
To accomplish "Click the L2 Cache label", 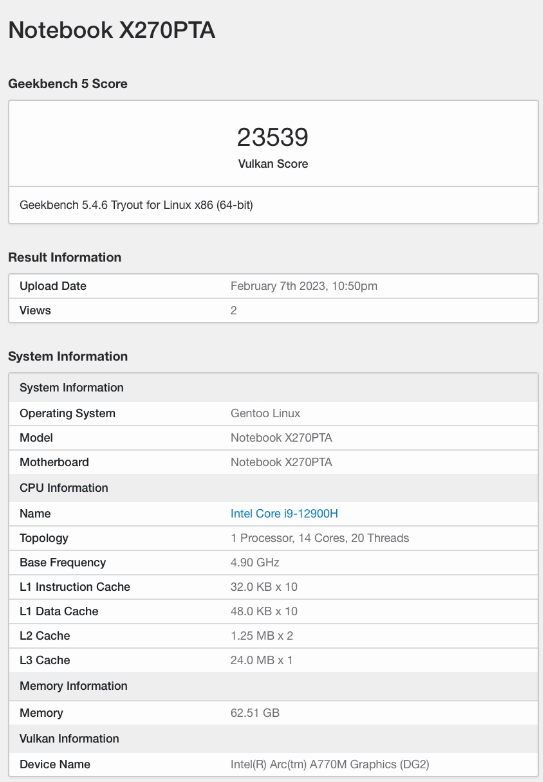I will click(x=45, y=636).
